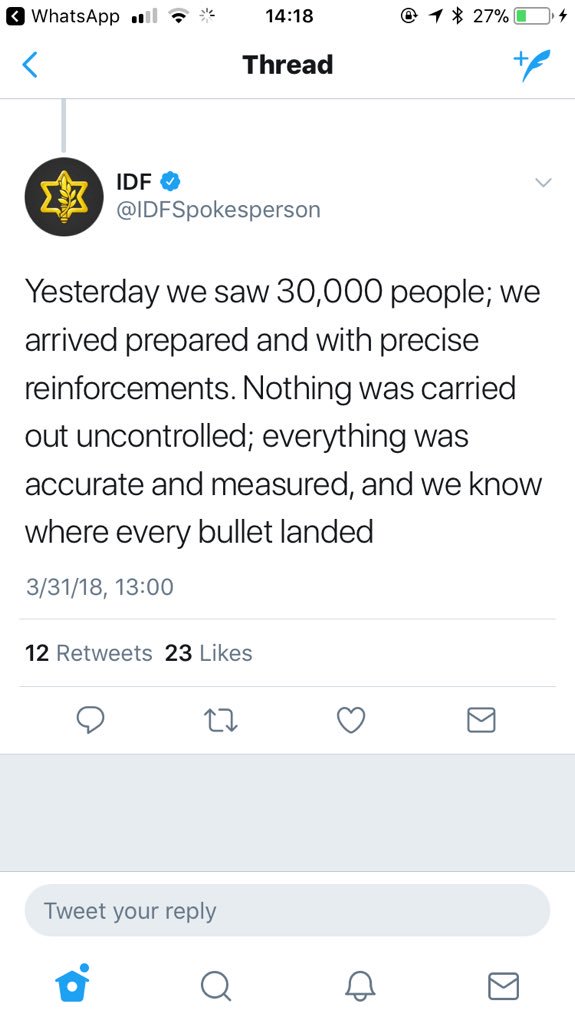The height and width of the screenshot is (1024, 575).
Task: Open the Messages envelope tab
Action: (504, 986)
